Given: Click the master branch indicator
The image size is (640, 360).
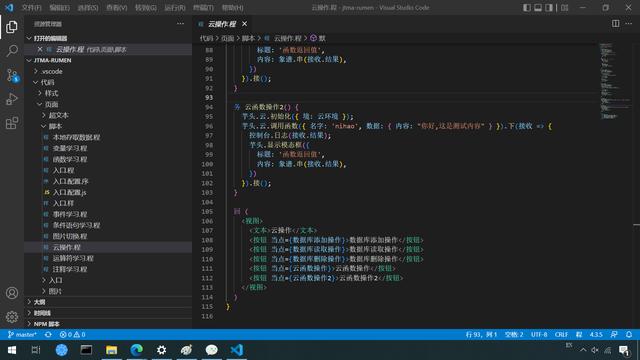Looking at the screenshot, I should pos(22,335).
